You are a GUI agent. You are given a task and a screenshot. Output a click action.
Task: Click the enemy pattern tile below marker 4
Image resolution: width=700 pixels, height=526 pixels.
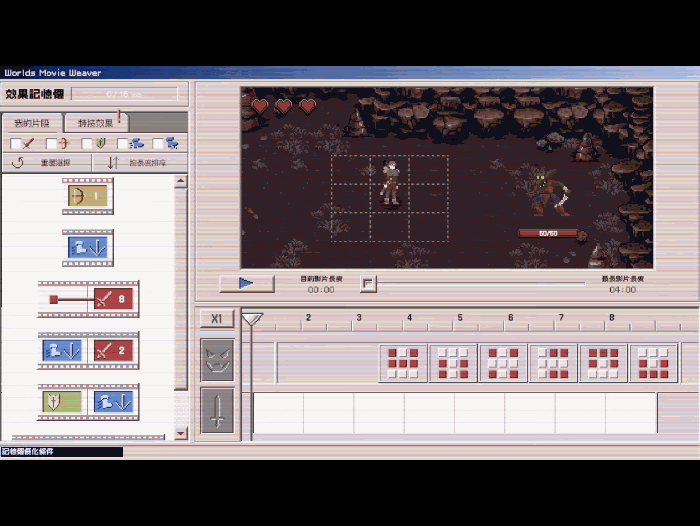point(403,363)
